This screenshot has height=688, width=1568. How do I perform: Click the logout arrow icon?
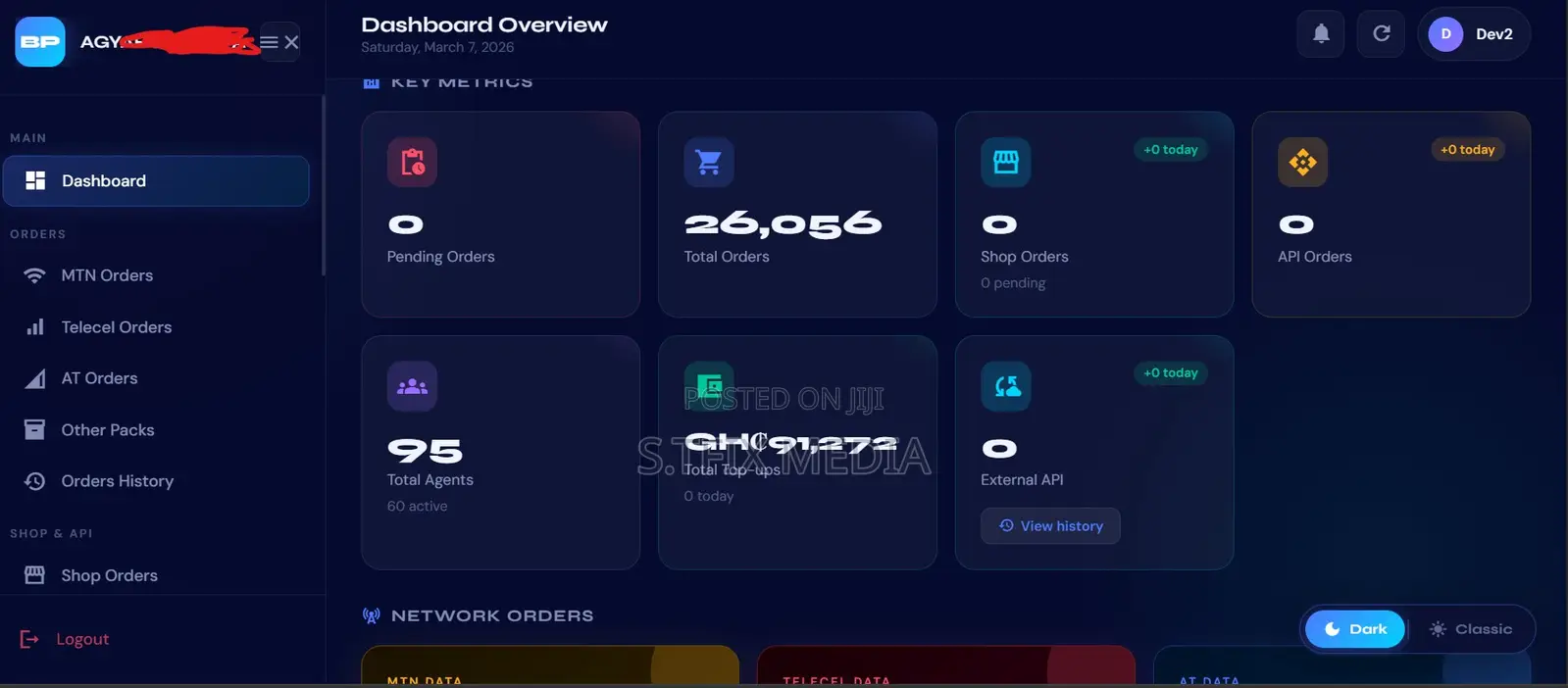coord(29,639)
